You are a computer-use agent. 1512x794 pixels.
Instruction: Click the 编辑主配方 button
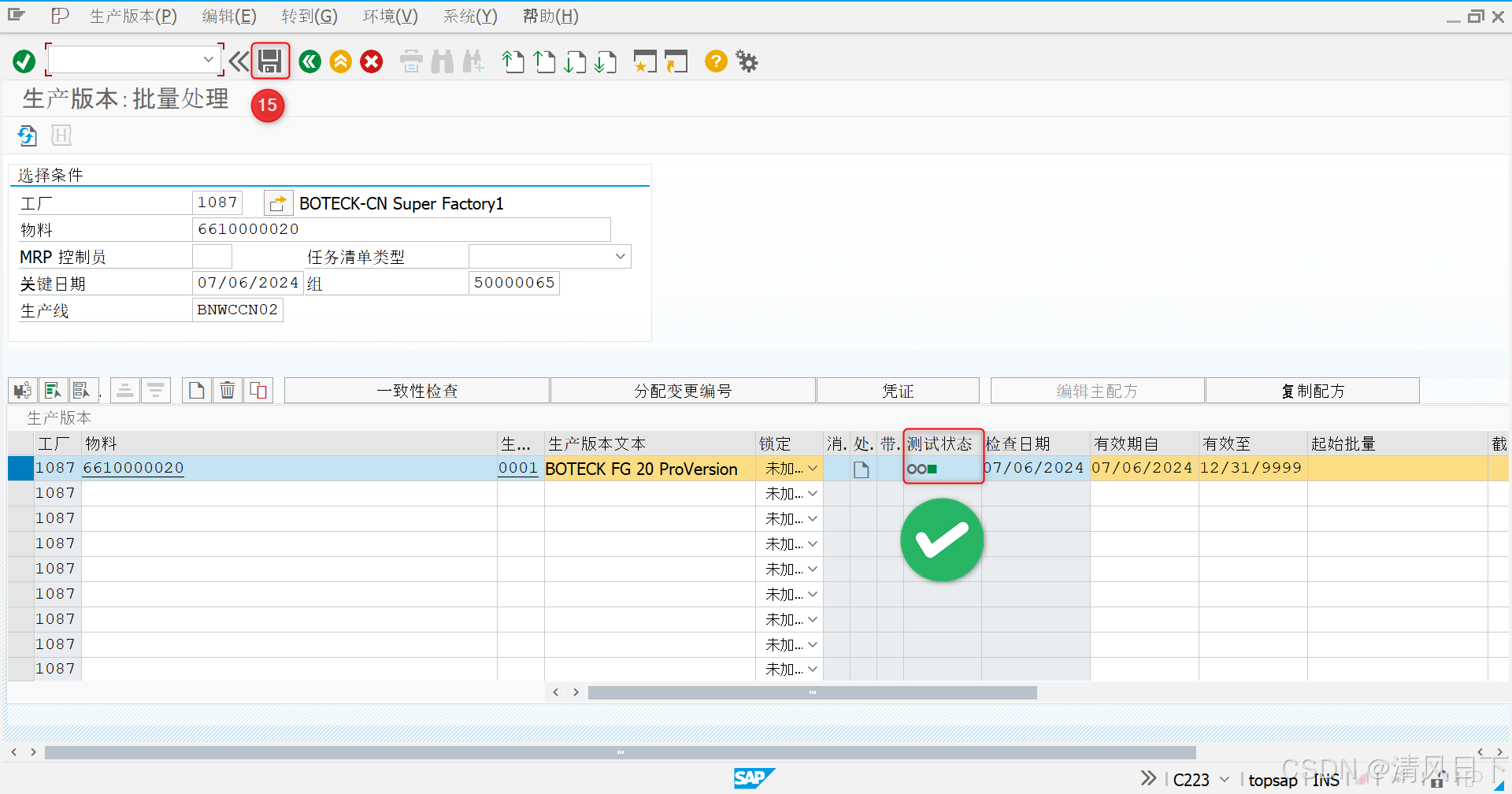(x=1097, y=391)
